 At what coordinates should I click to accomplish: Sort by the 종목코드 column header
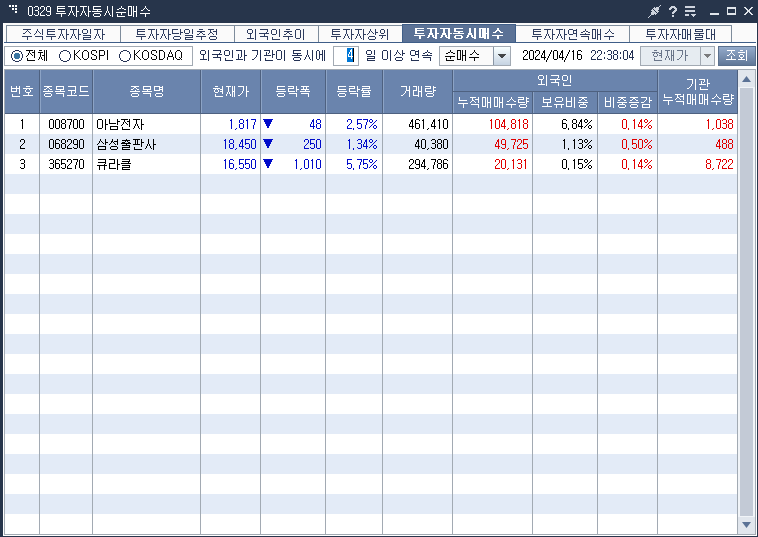(66, 92)
